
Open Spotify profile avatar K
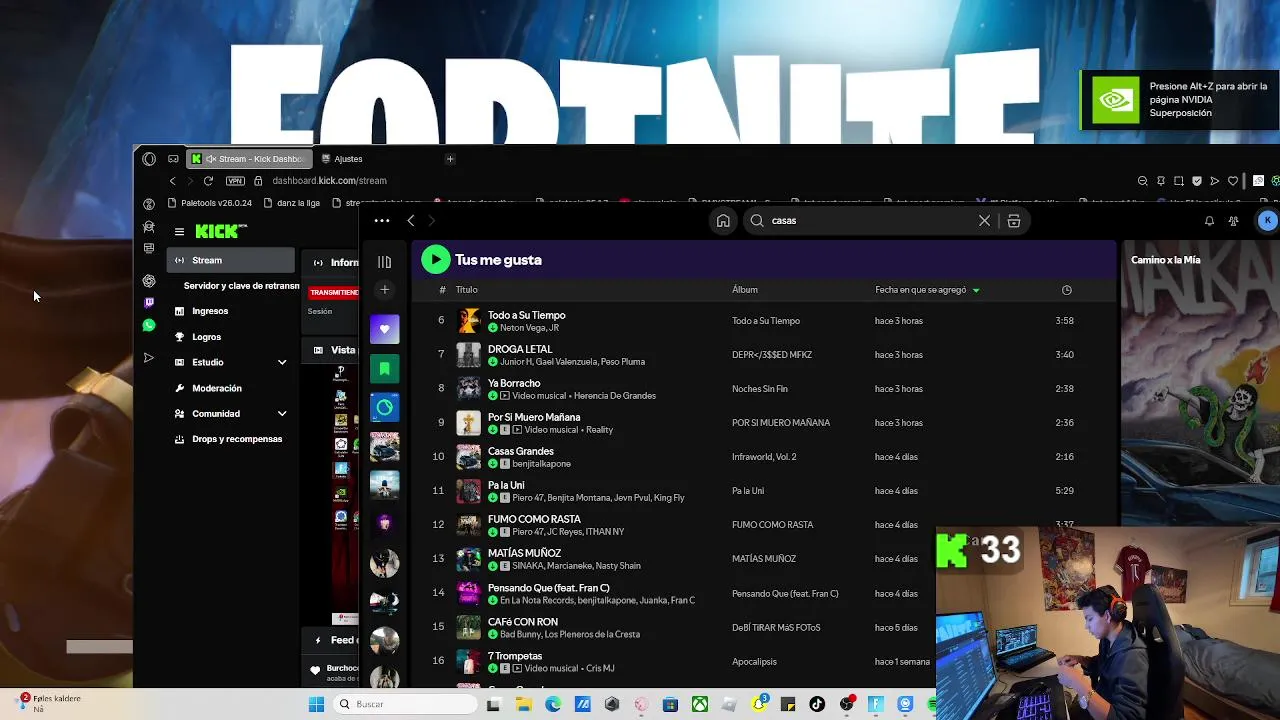tap(1267, 221)
